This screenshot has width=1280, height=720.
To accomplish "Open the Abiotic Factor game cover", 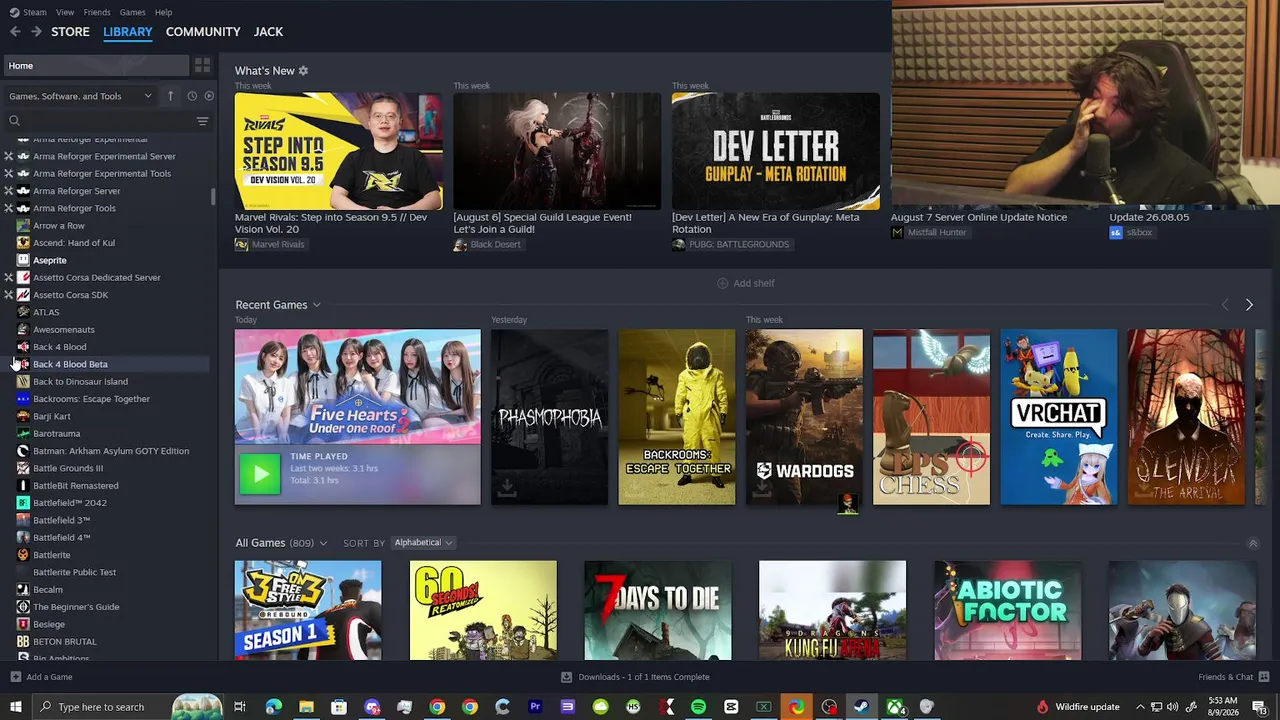I will (x=1008, y=610).
